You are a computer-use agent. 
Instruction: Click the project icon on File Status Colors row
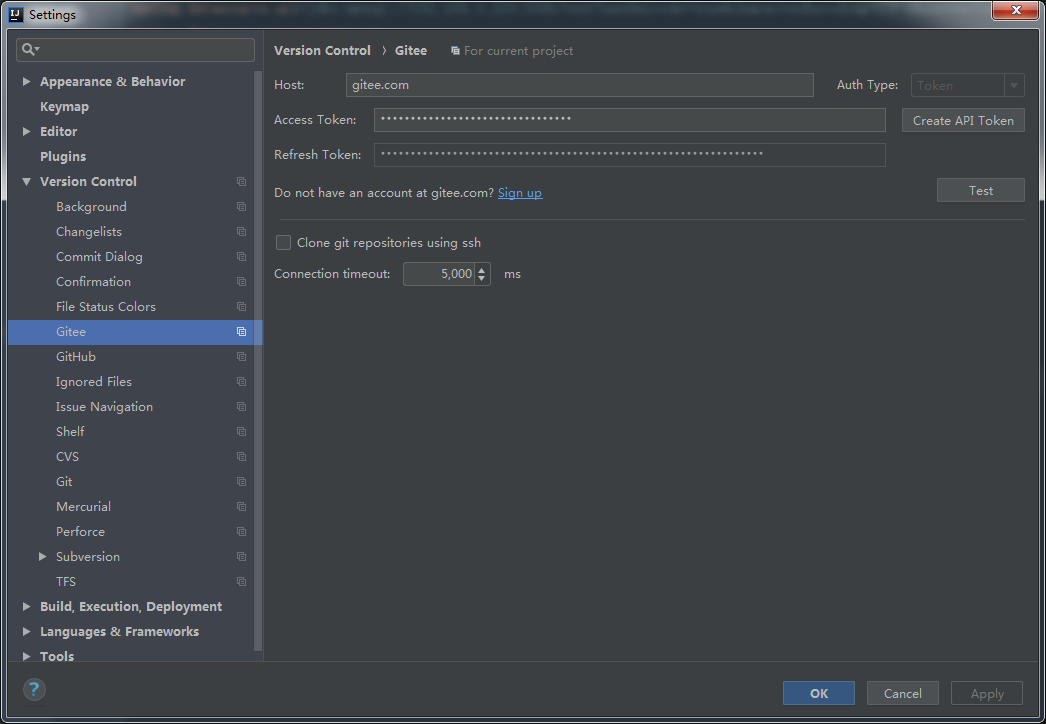click(x=241, y=307)
